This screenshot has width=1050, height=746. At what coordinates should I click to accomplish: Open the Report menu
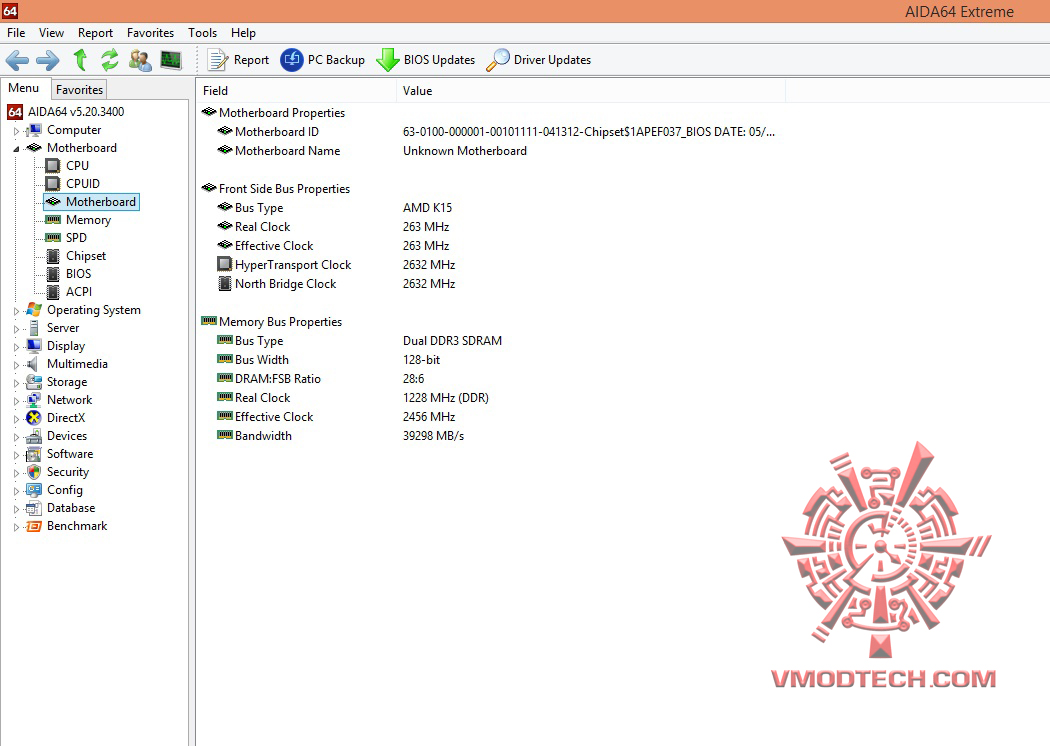[x=95, y=33]
